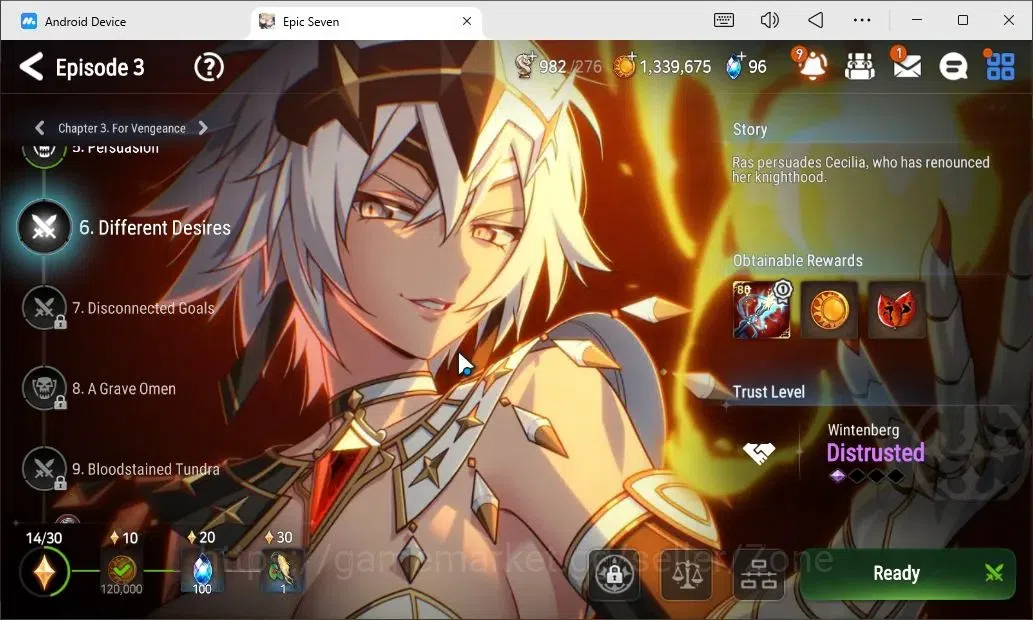Open the emulator more options dots
Viewport: 1033px width, 620px height.
[862, 20]
